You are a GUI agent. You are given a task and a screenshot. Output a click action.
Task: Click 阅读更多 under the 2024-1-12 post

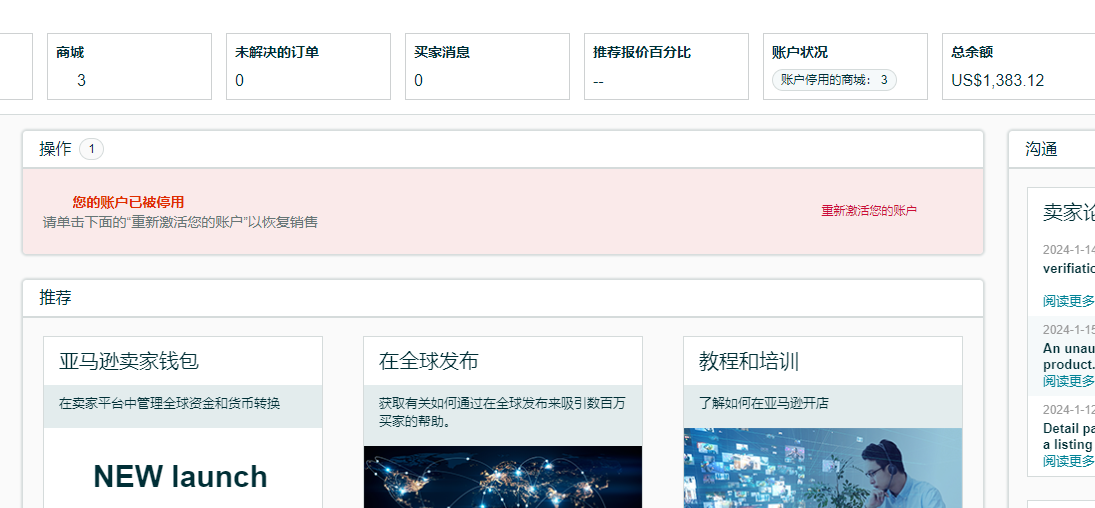[x=1068, y=460]
